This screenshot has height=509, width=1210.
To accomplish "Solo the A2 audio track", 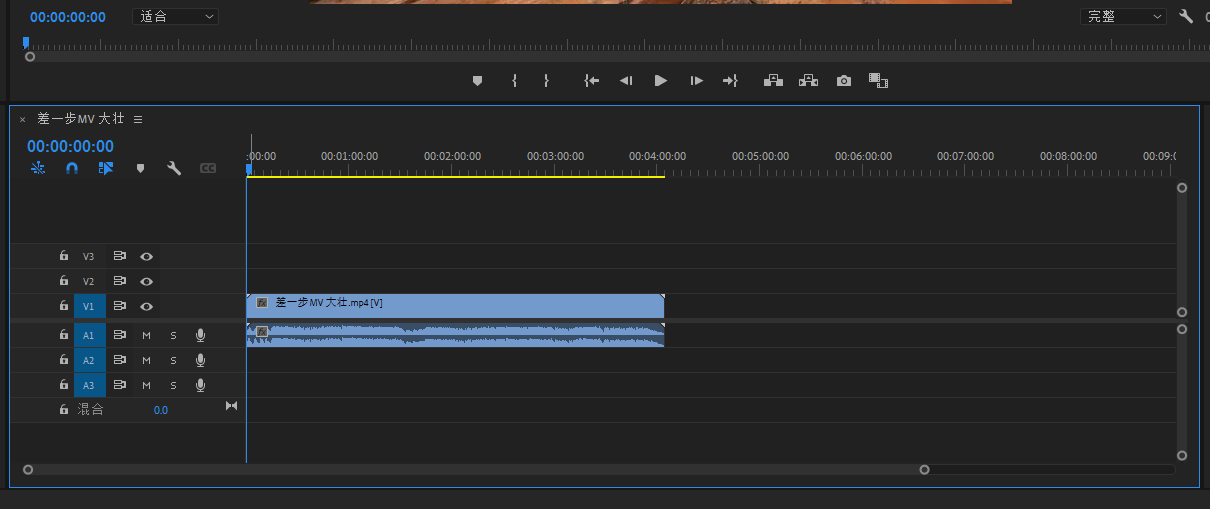I will (173, 360).
